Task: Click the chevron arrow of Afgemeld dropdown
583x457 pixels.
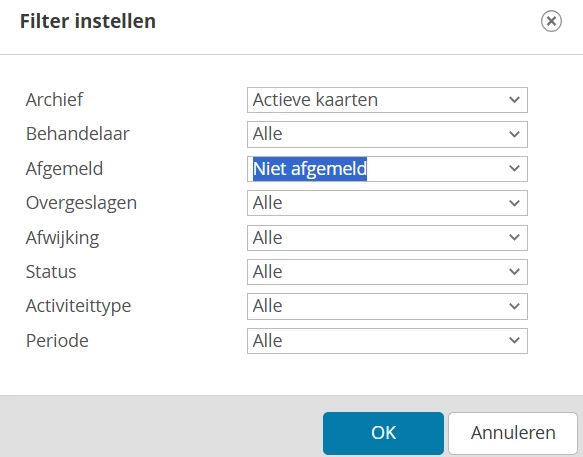Action: tap(514, 168)
